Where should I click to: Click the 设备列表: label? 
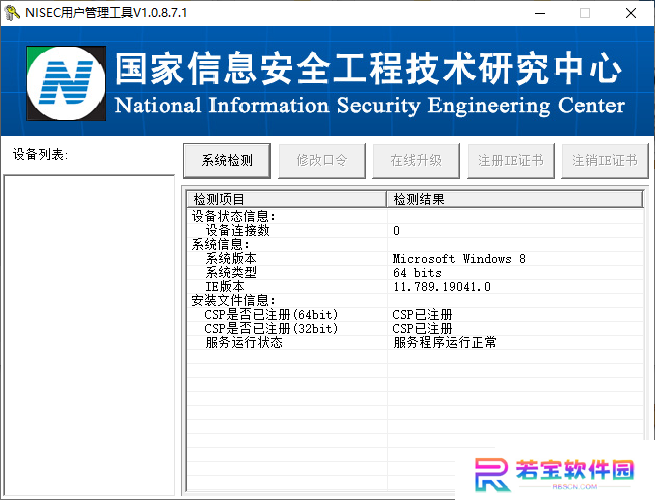coord(40,155)
